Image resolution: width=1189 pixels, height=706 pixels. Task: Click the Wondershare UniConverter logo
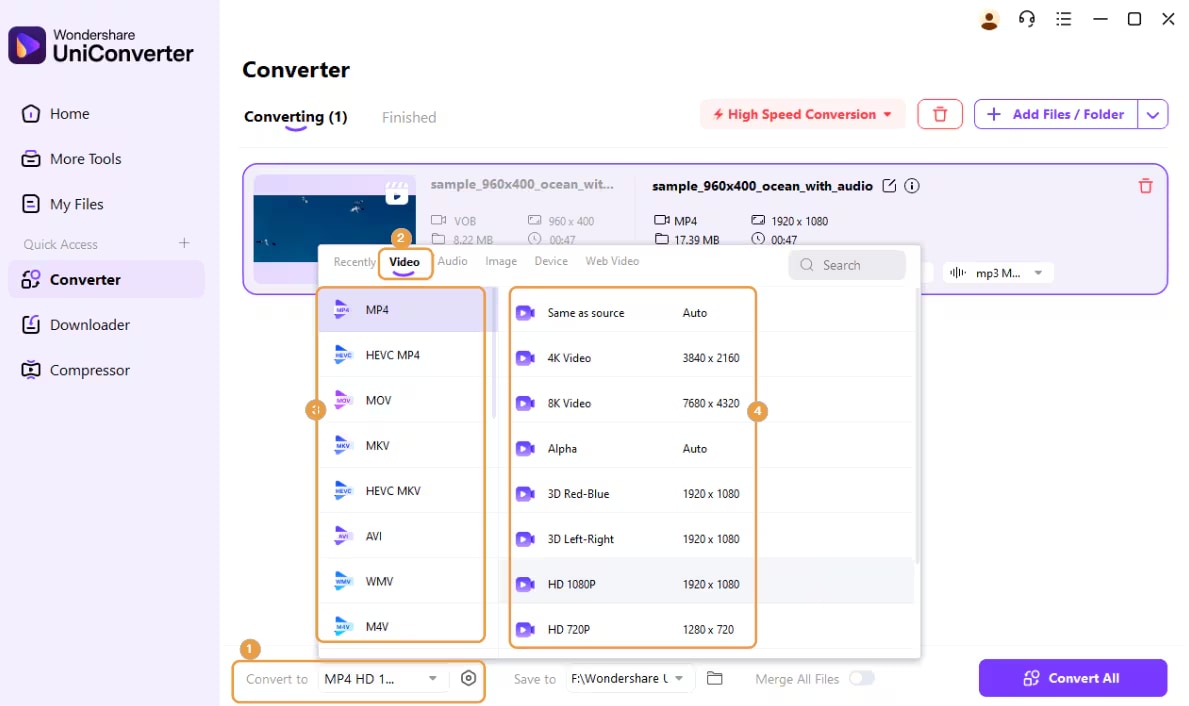pos(101,45)
